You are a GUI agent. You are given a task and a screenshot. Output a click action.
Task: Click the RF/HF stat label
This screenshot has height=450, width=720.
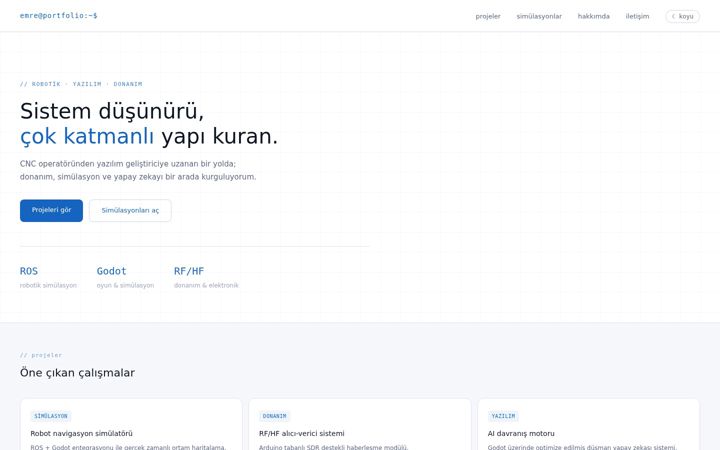189,271
